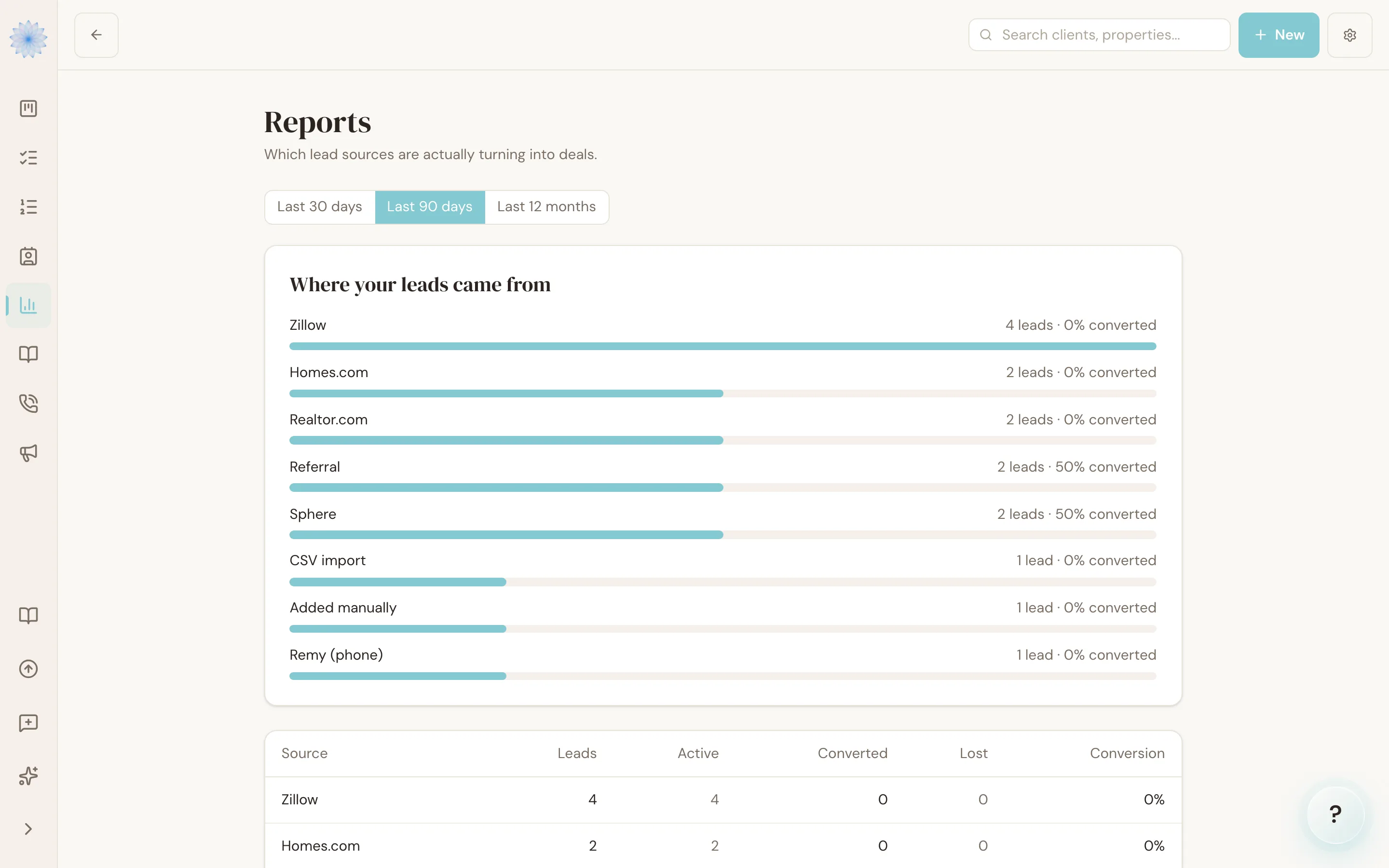Open the contacts badge icon in sidebar
The width and height of the screenshot is (1389, 868).
(28, 256)
